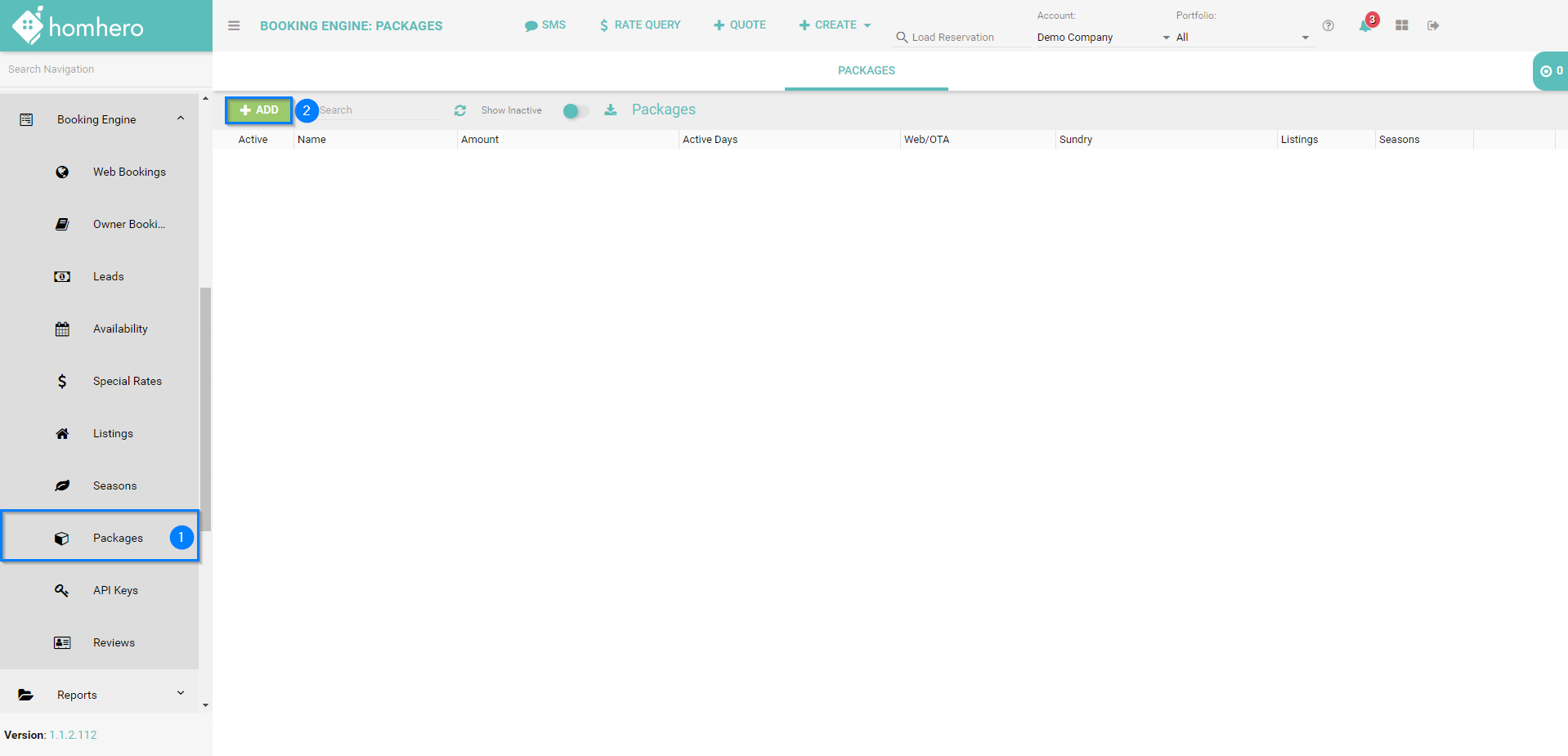Expand the CREATE dropdown menu

(835, 25)
